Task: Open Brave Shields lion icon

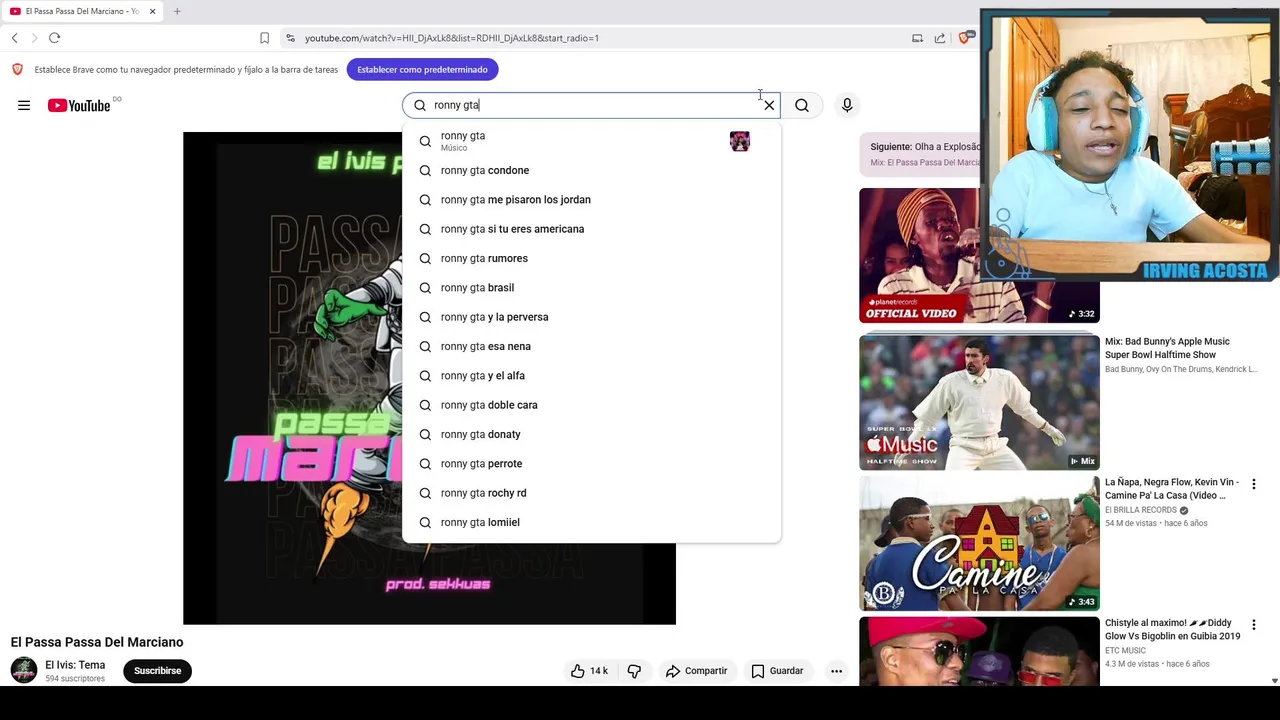Action: [964, 38]
